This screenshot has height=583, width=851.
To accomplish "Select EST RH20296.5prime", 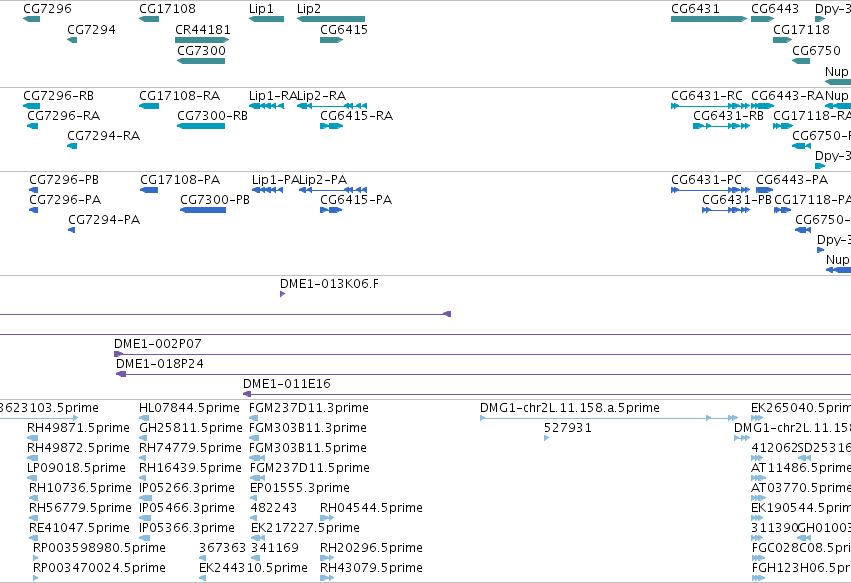I will point(327,558).
